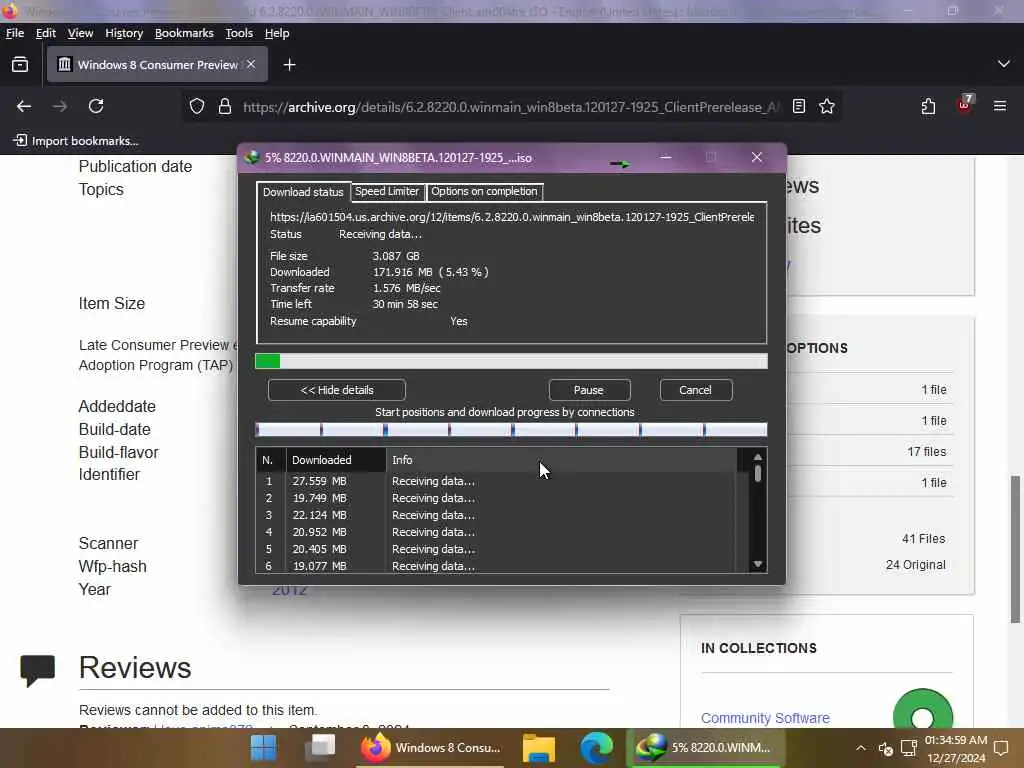Close the Windows 8 Consumer Preview tab
The height and width of the screenshot is (768, 1024).
click(251, 65)
